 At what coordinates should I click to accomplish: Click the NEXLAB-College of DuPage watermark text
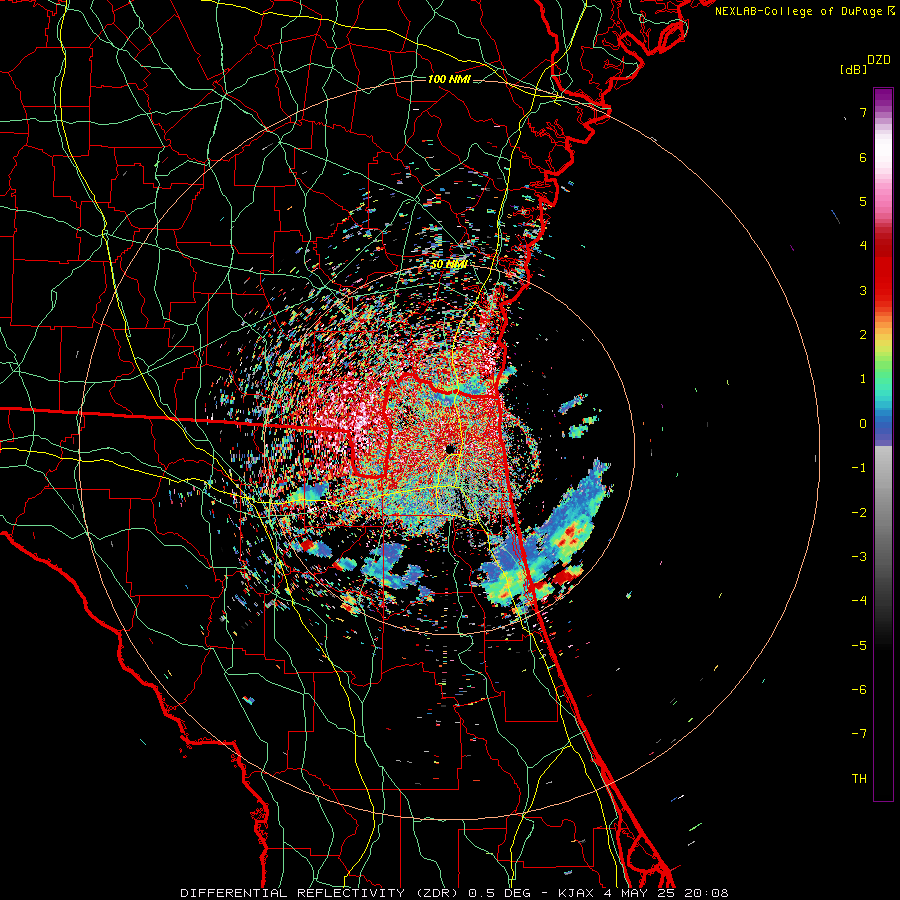pos(805,11)
